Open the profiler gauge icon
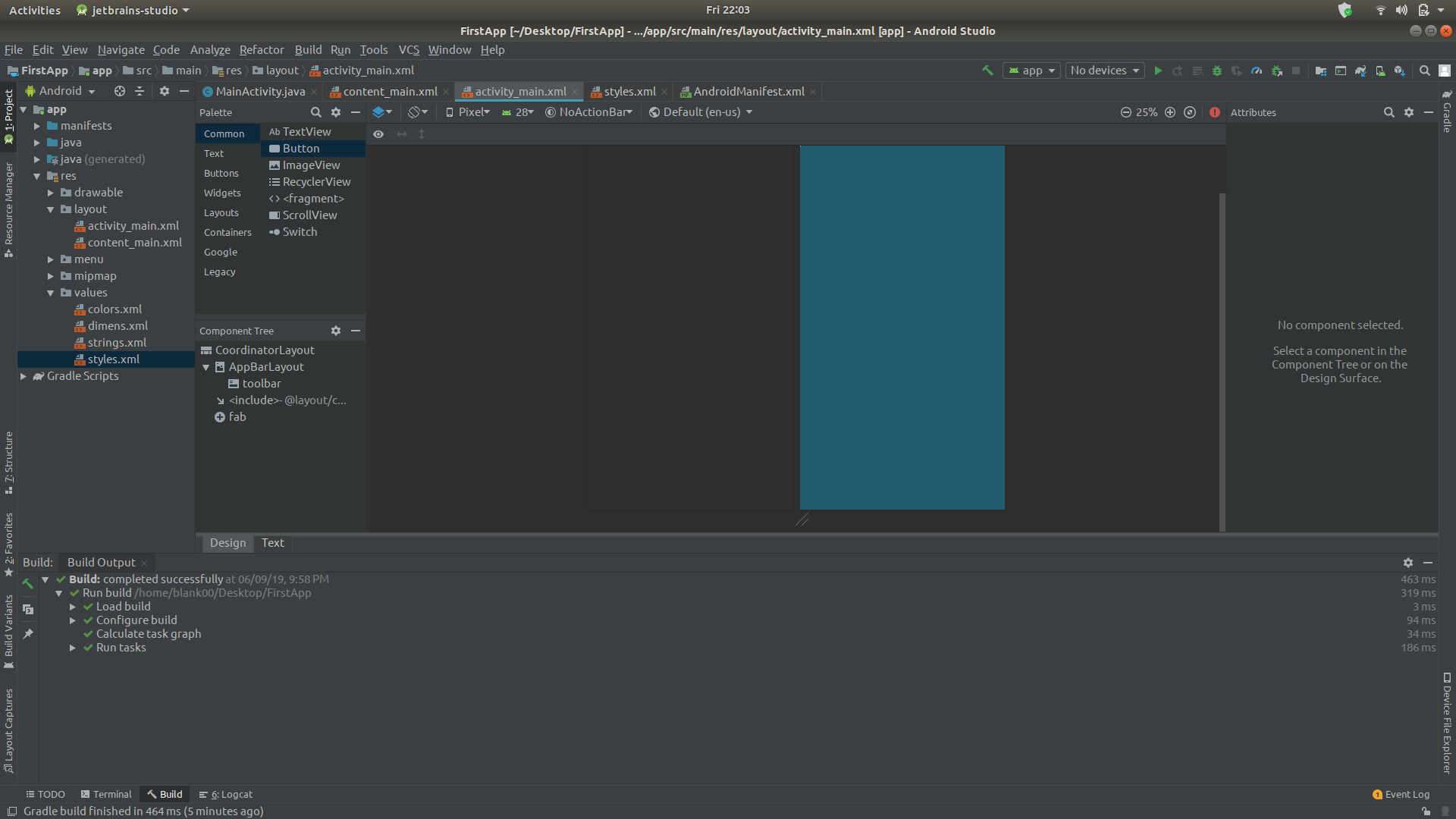Viewport: 1456px width, 819px height. tap(1257, 71)
